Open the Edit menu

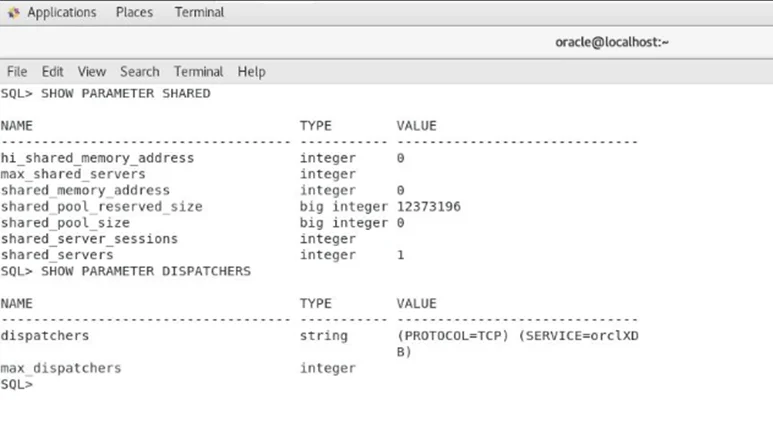coord(52,72)
